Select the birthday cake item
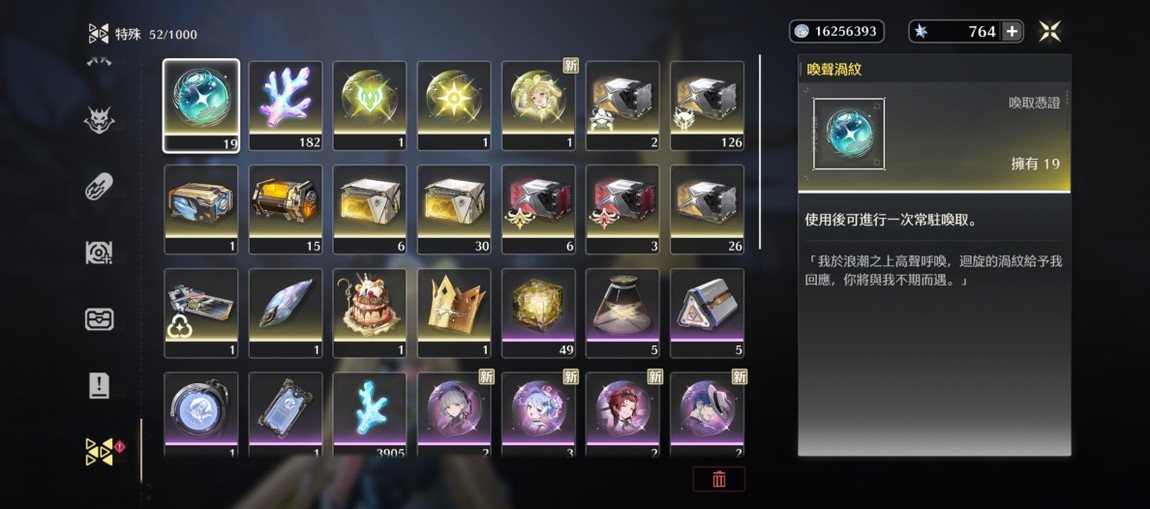This screenshot has width=1150, height=509. 370,313
